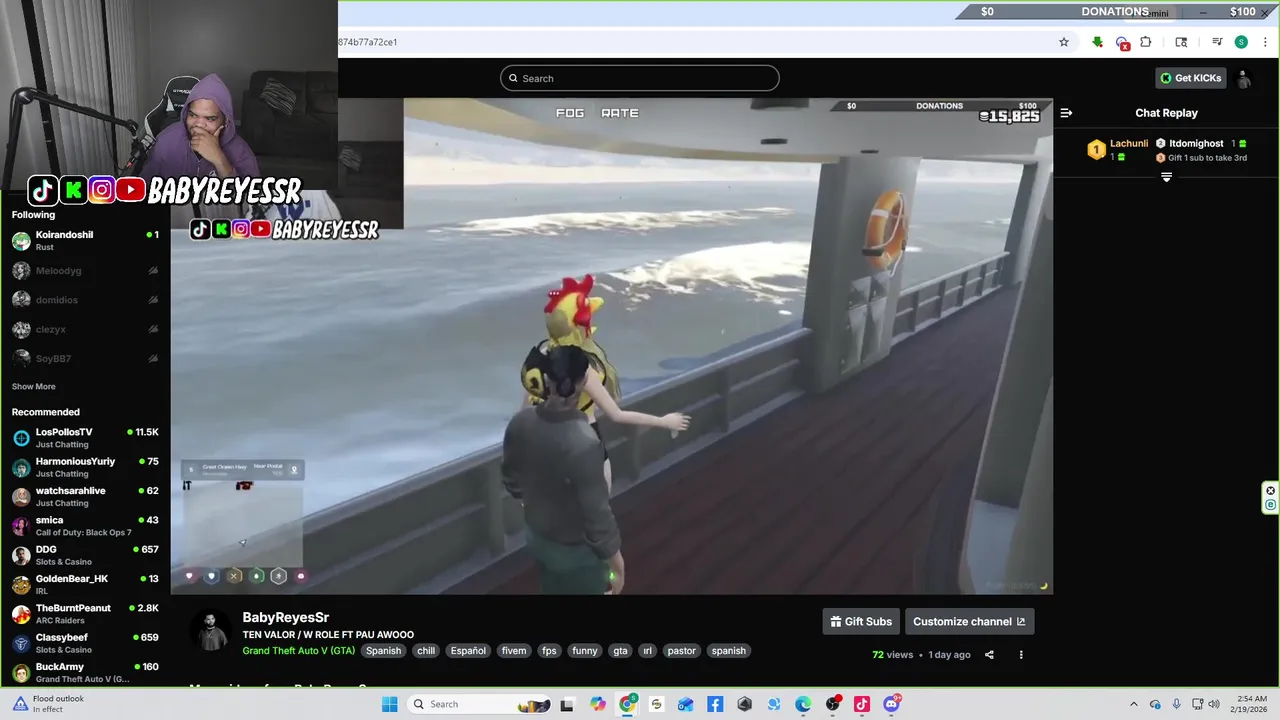Open Facebook app on taskbar
Screen dimensions: 1280x720
click(x=715, y=704)
